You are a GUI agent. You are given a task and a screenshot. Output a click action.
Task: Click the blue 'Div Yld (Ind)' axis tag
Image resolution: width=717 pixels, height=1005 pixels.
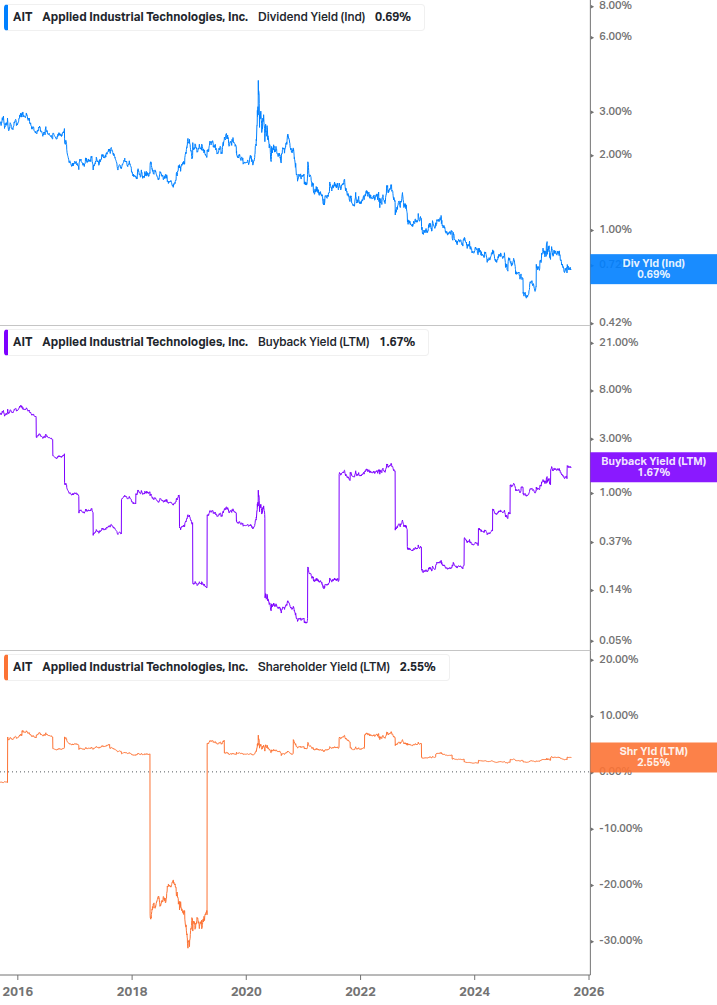point(653,269)
